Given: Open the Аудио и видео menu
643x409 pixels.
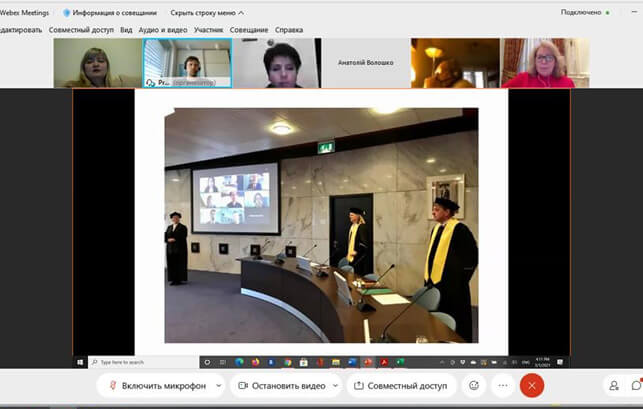Looking at the screenshot, I should [x=163, y=30].
